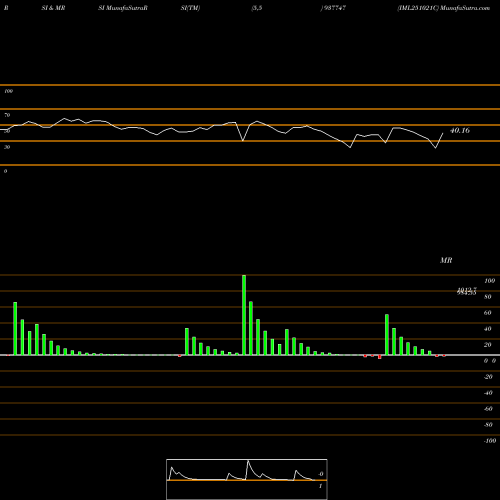Click the 'SI MunafaSutraR' header text

pyautogui.click(x=123, y=8)
